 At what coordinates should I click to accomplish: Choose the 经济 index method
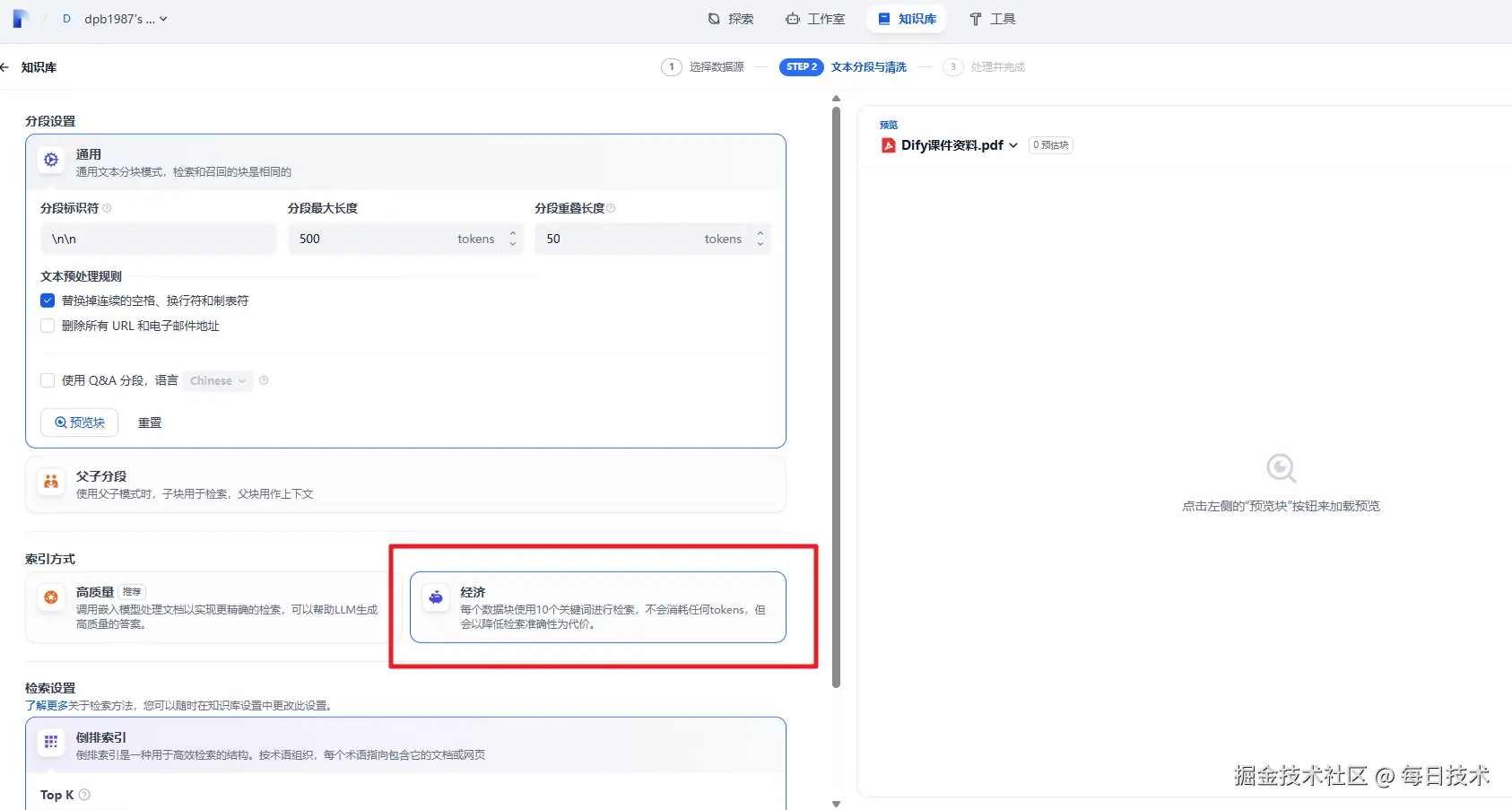[x=598, y=607]
